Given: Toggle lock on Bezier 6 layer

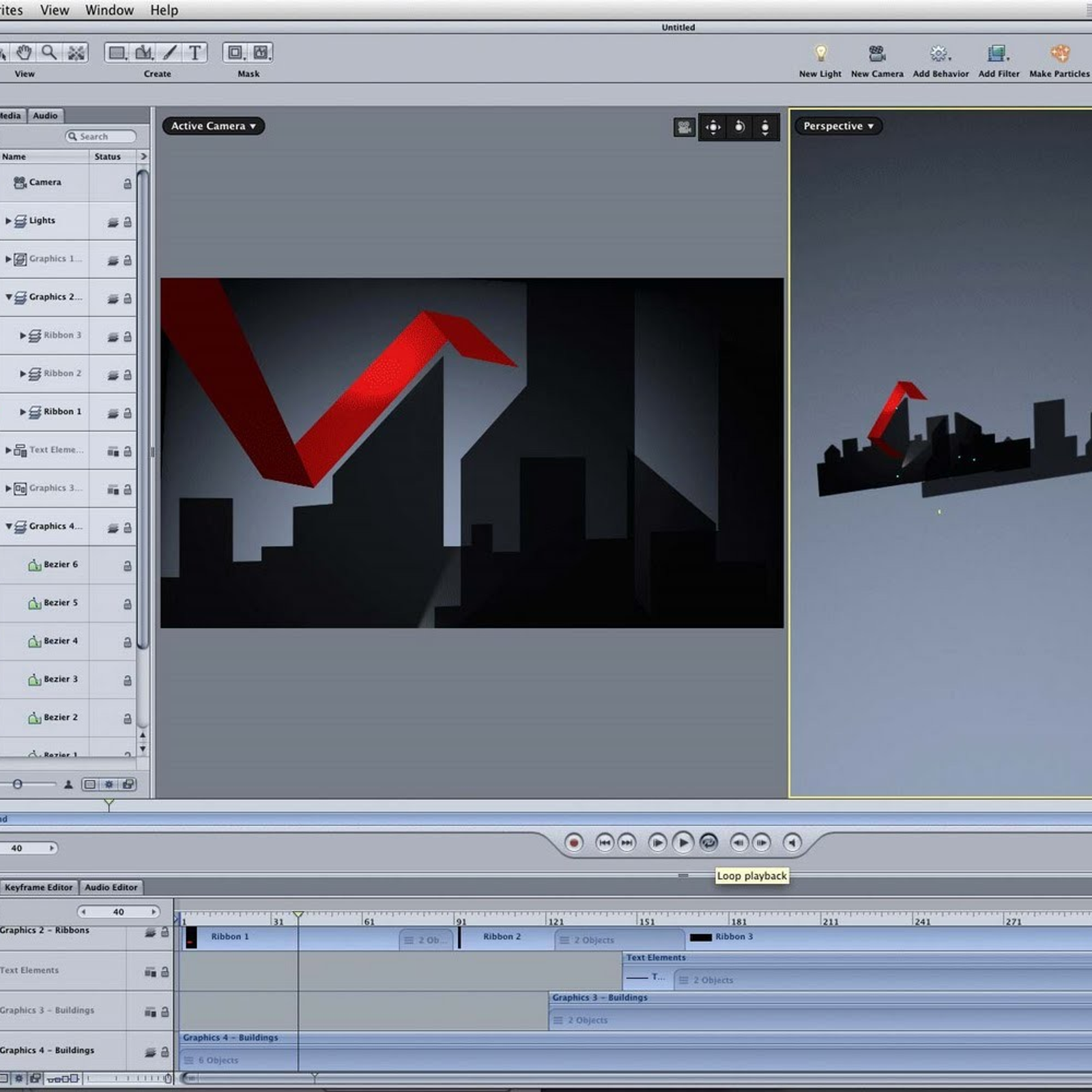Looking at the screenshot, I should click(128, 566).
